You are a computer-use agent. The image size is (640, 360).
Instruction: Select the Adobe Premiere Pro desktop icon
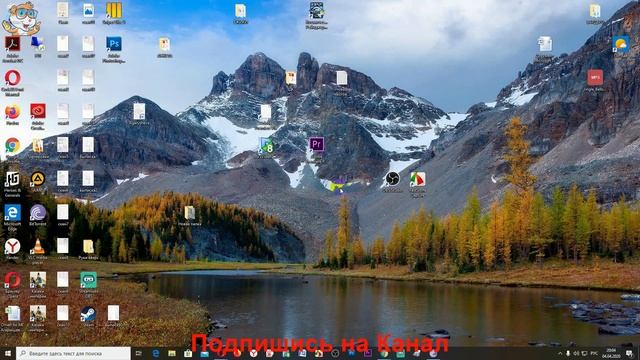click(316, 144)
